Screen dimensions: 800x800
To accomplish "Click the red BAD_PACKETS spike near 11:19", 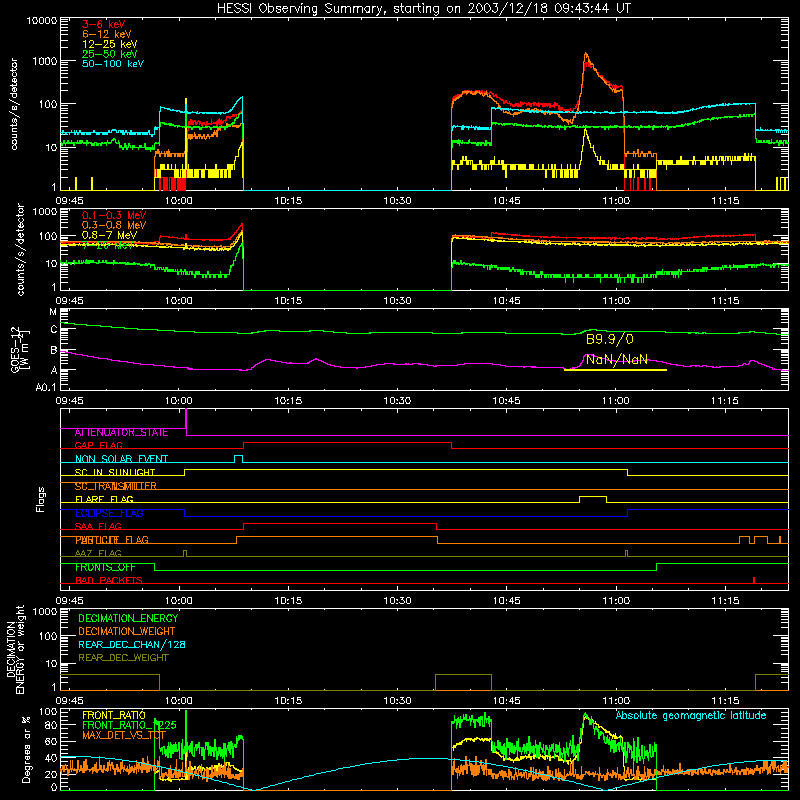I will tap(754, 580).
